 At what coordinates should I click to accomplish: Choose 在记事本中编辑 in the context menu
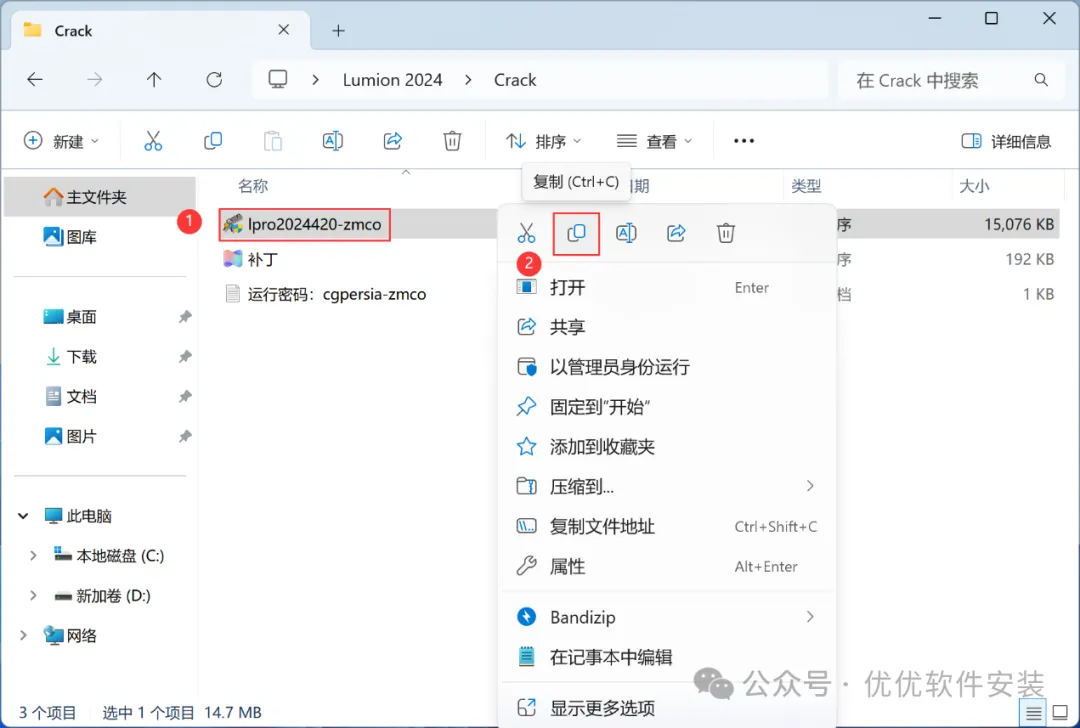(667, 657)
